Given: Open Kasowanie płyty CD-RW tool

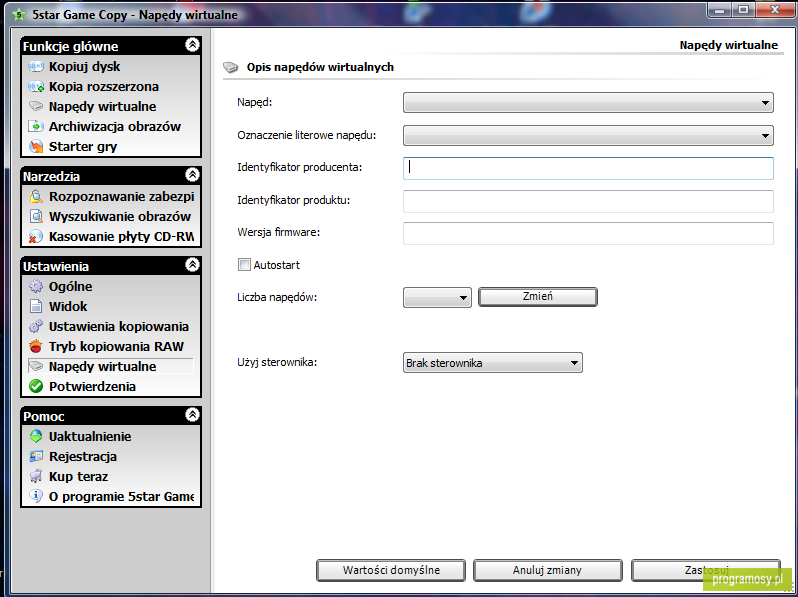Looking at the screenshot, I should [x=121, y=237].
